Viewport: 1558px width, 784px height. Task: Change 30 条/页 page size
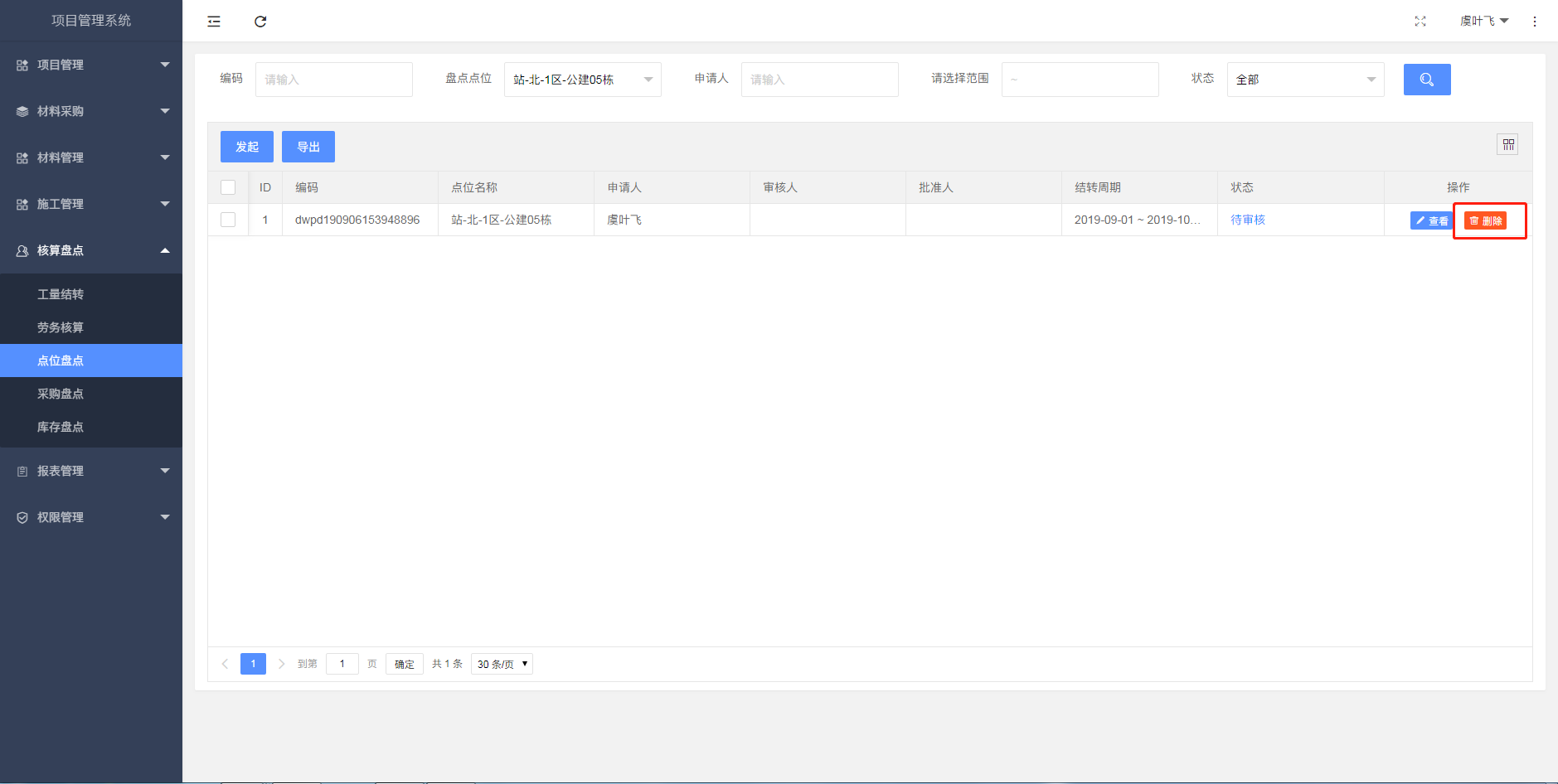502,664
